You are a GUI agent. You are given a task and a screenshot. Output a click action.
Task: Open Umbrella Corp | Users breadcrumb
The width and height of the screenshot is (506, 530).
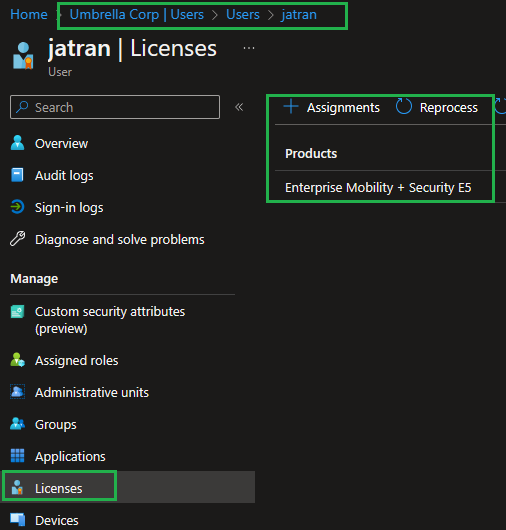(x=137, y=15)
